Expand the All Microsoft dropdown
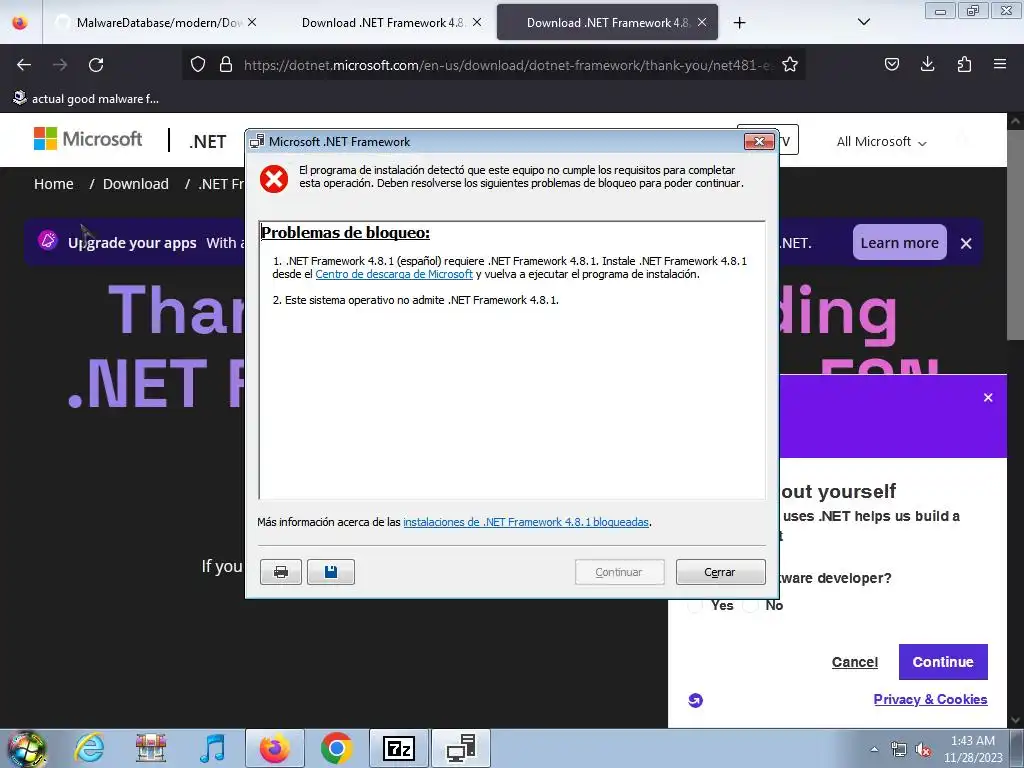 coord(882,142)
